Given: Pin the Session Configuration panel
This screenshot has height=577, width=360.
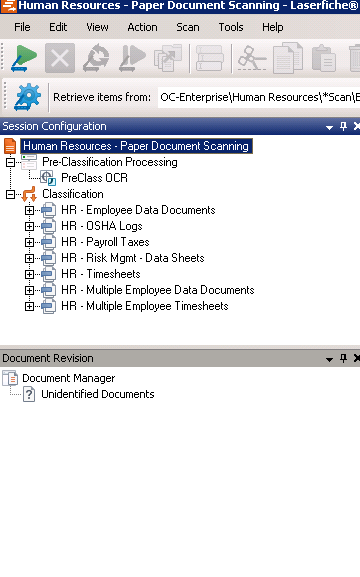Looking at the screenshot, I should click(343, 126).
